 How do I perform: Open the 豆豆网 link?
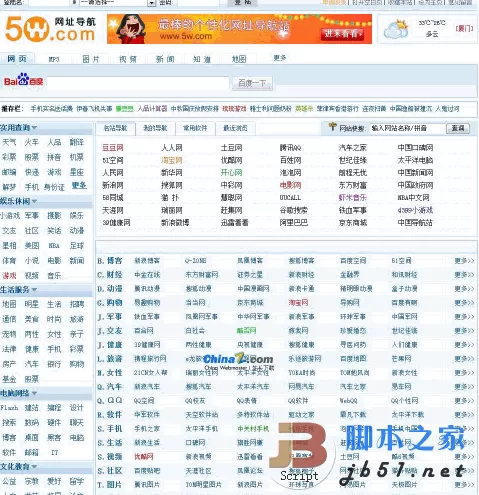(113, 148)
